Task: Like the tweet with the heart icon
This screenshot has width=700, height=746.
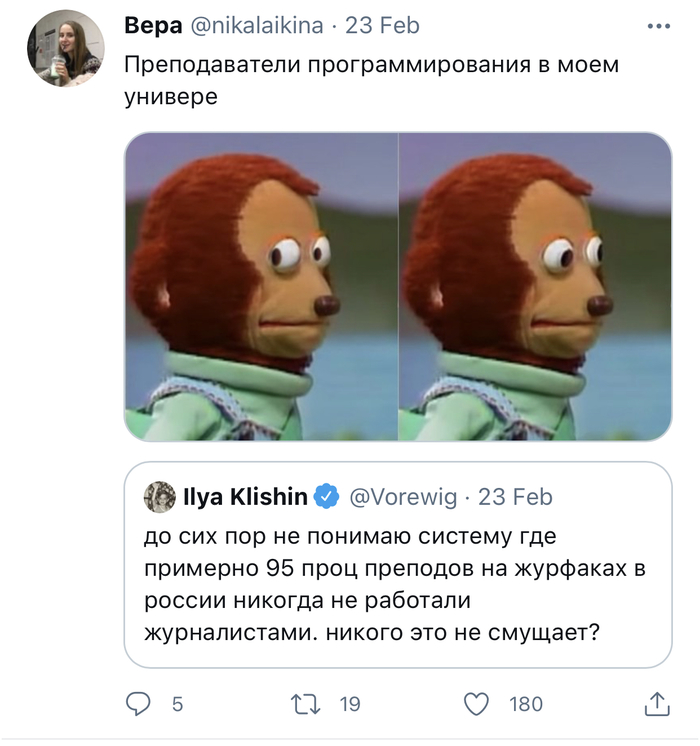Action: coord(477,705)
